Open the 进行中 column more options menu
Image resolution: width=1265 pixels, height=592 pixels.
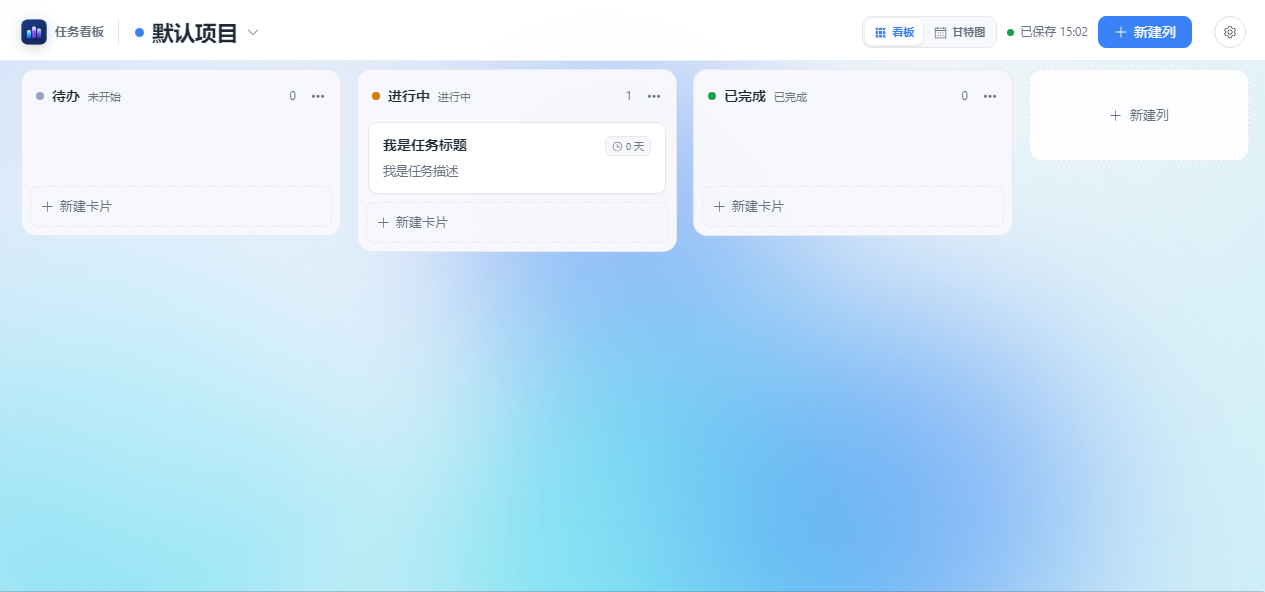point(654,96)
